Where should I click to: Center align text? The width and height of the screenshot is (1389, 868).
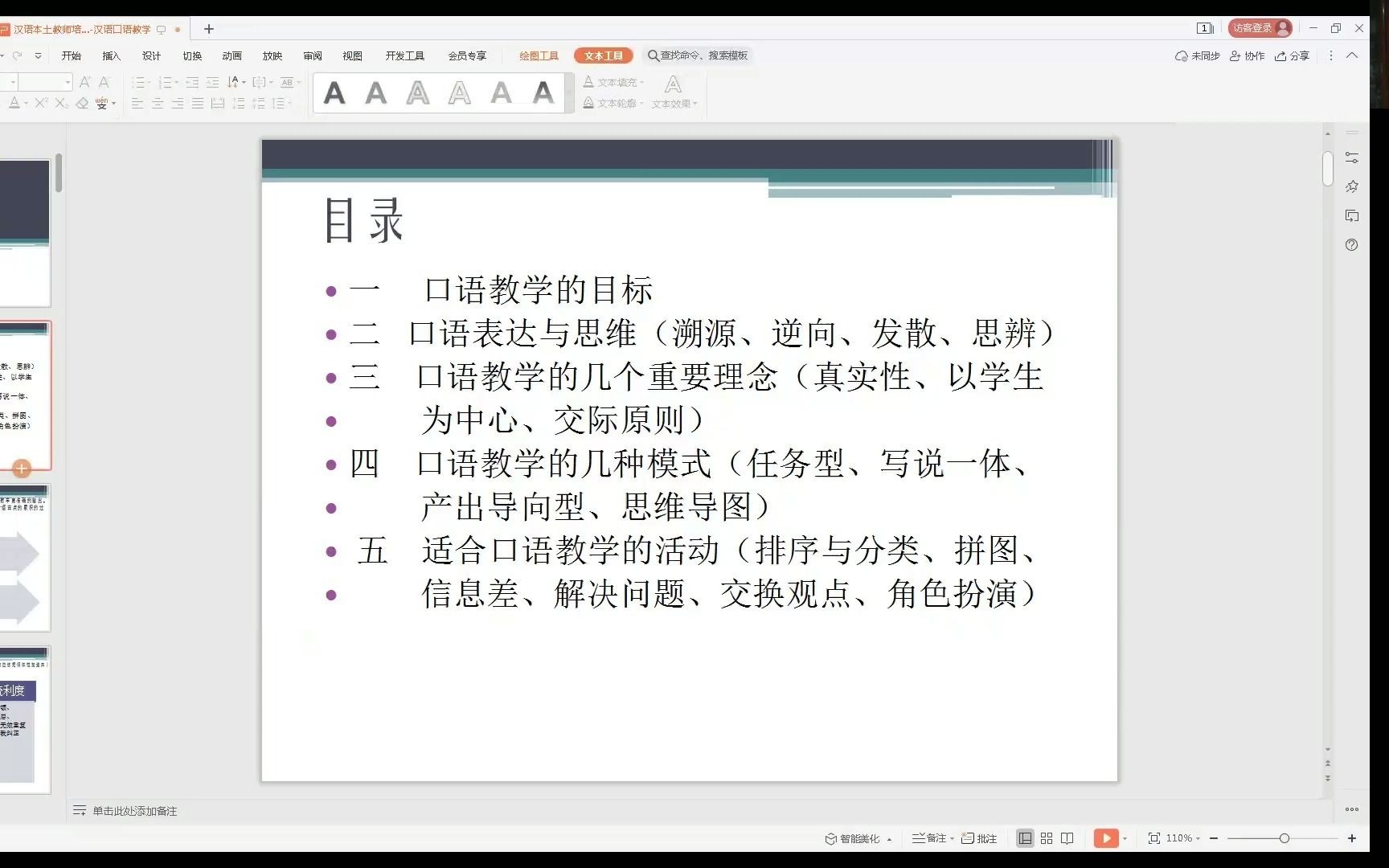pyautogui.click(x=158, y=103)
